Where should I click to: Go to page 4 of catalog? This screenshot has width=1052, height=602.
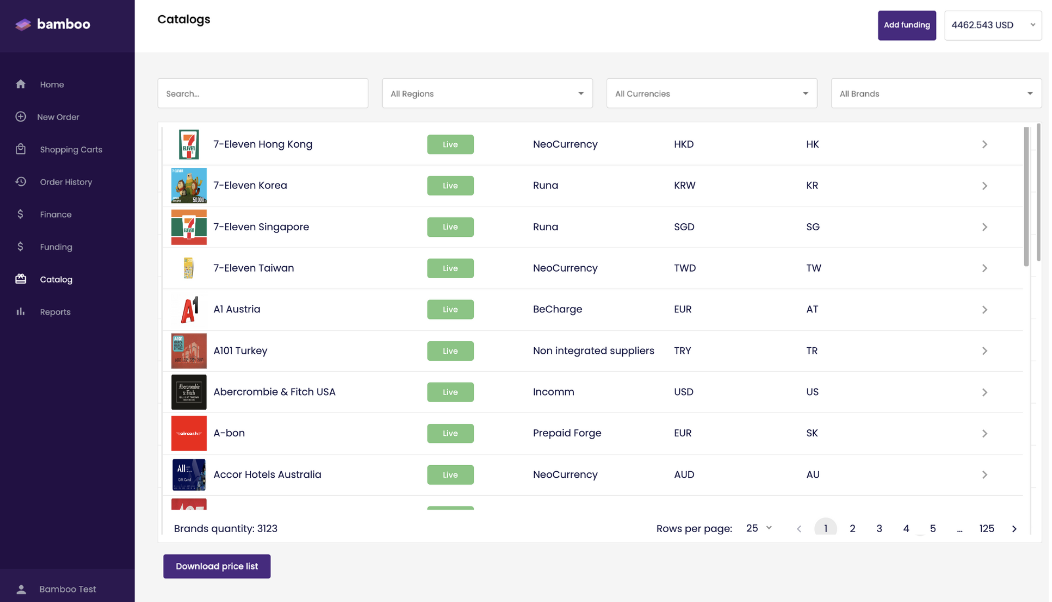(906, 529)
